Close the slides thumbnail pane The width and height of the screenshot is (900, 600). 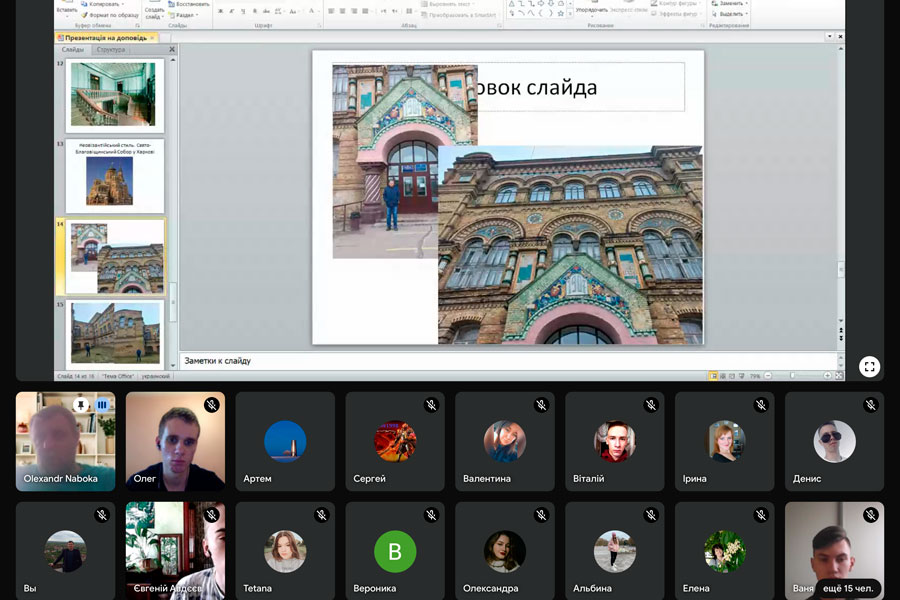[171, 49]
